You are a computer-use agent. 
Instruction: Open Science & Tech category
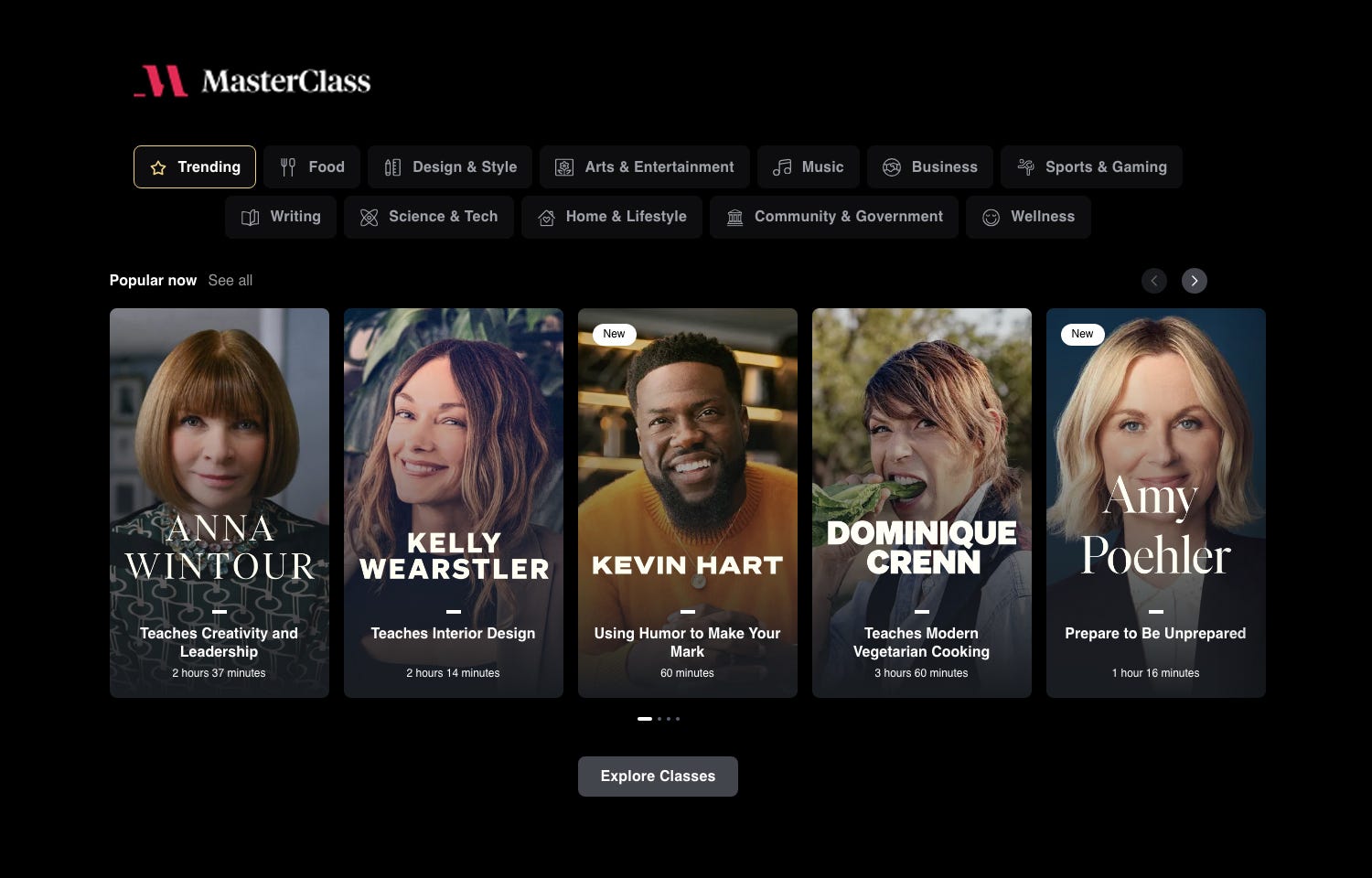(x=429, y=217)
